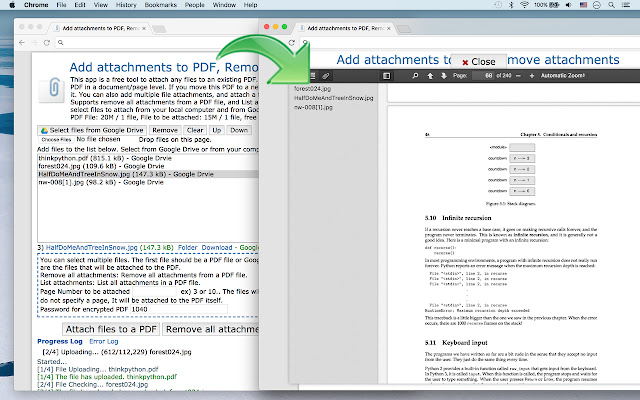Switch to the Error Log tab
This screenshot has height=400, width=640.
tap(104, 342)
